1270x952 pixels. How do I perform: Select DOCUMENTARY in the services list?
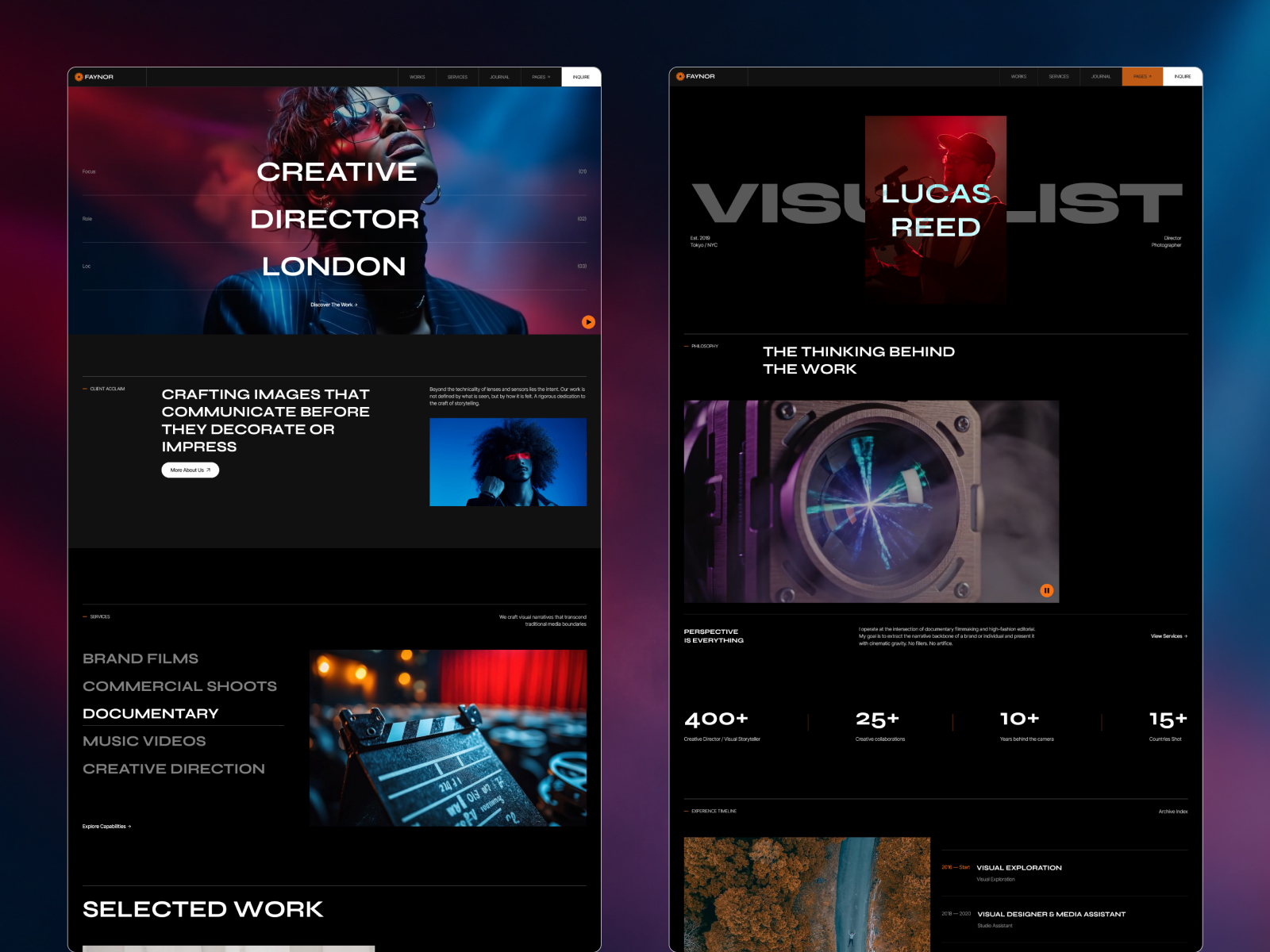click(151, 713)
